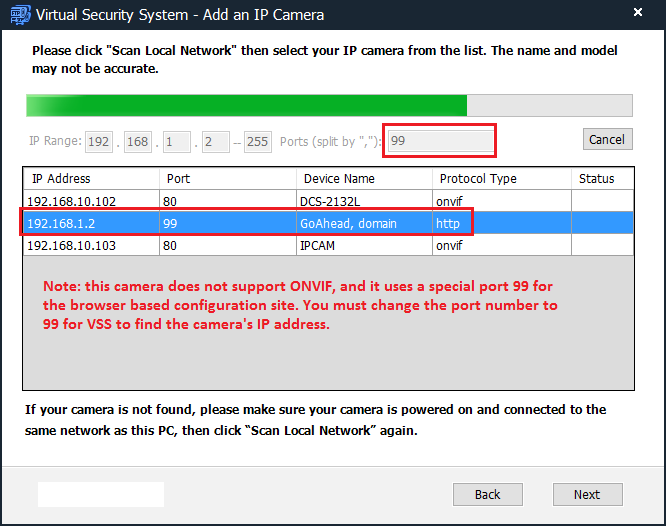Click the first IP octet field 192

99,141
